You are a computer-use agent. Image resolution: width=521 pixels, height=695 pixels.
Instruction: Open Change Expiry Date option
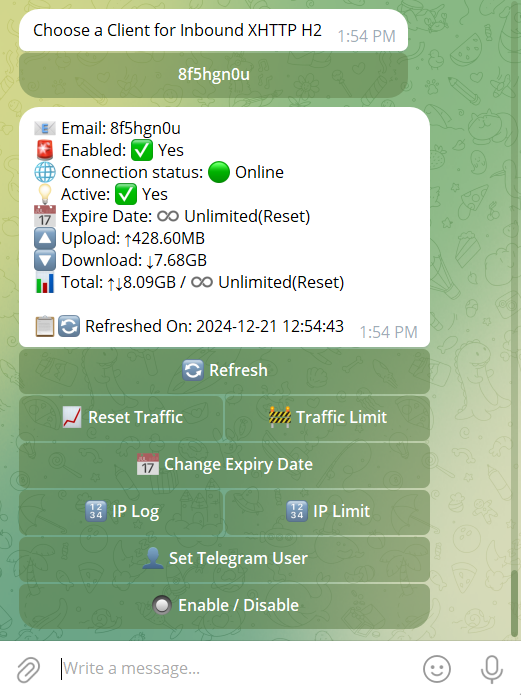[x=224, y=465]
